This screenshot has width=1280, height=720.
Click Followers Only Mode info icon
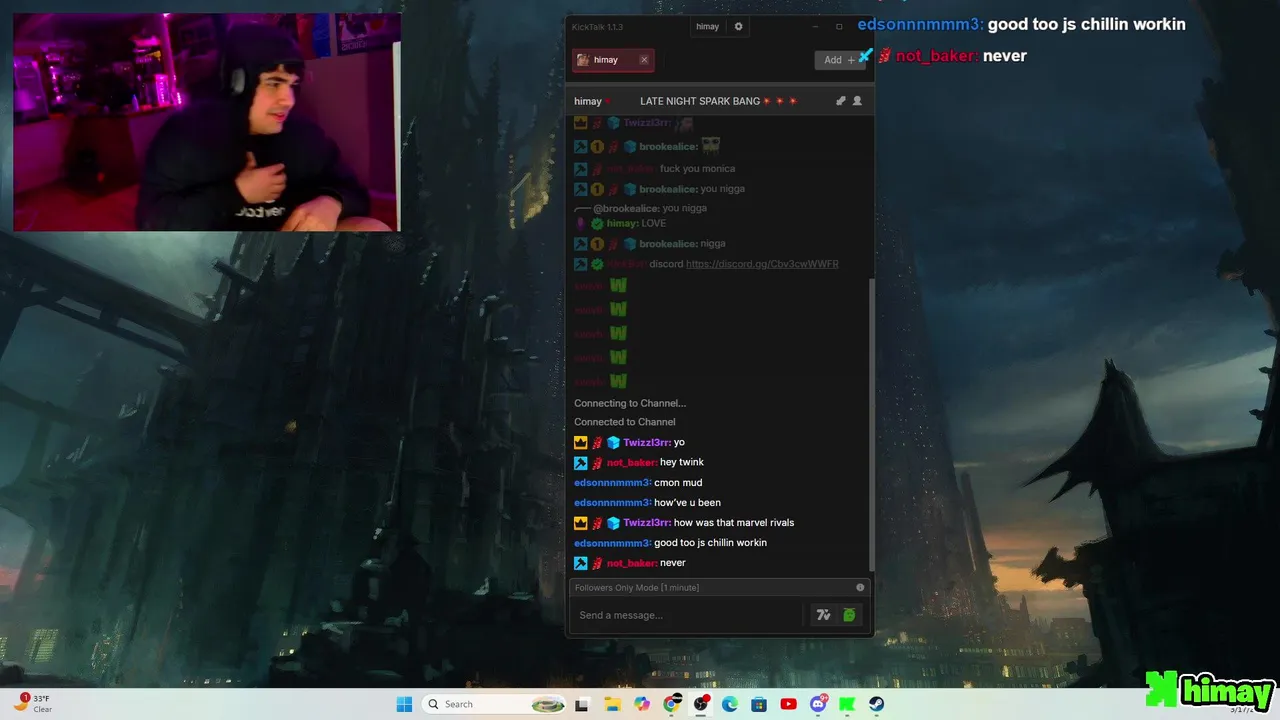pos(860,588)
